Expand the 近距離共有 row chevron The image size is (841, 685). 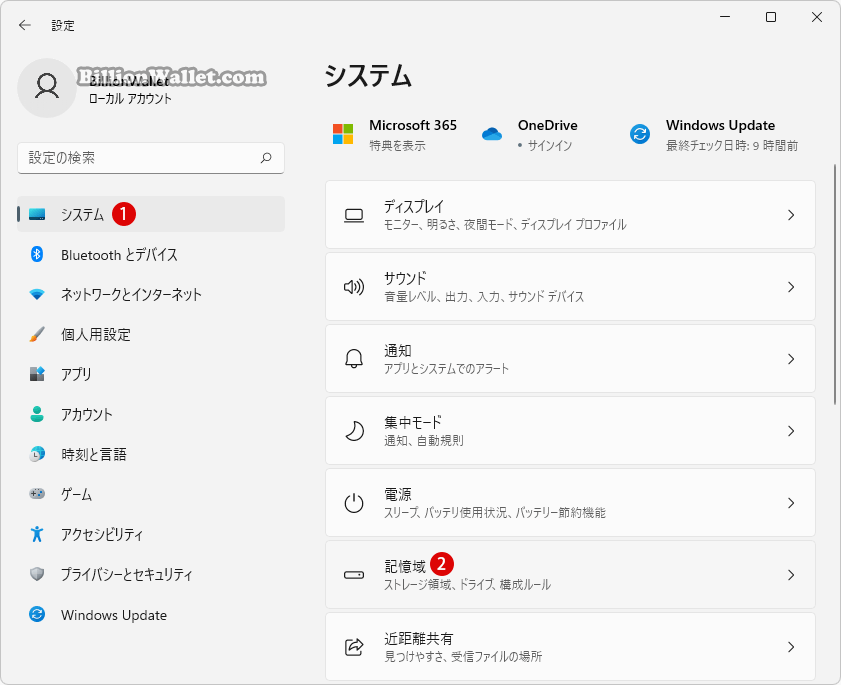point(791,647)
